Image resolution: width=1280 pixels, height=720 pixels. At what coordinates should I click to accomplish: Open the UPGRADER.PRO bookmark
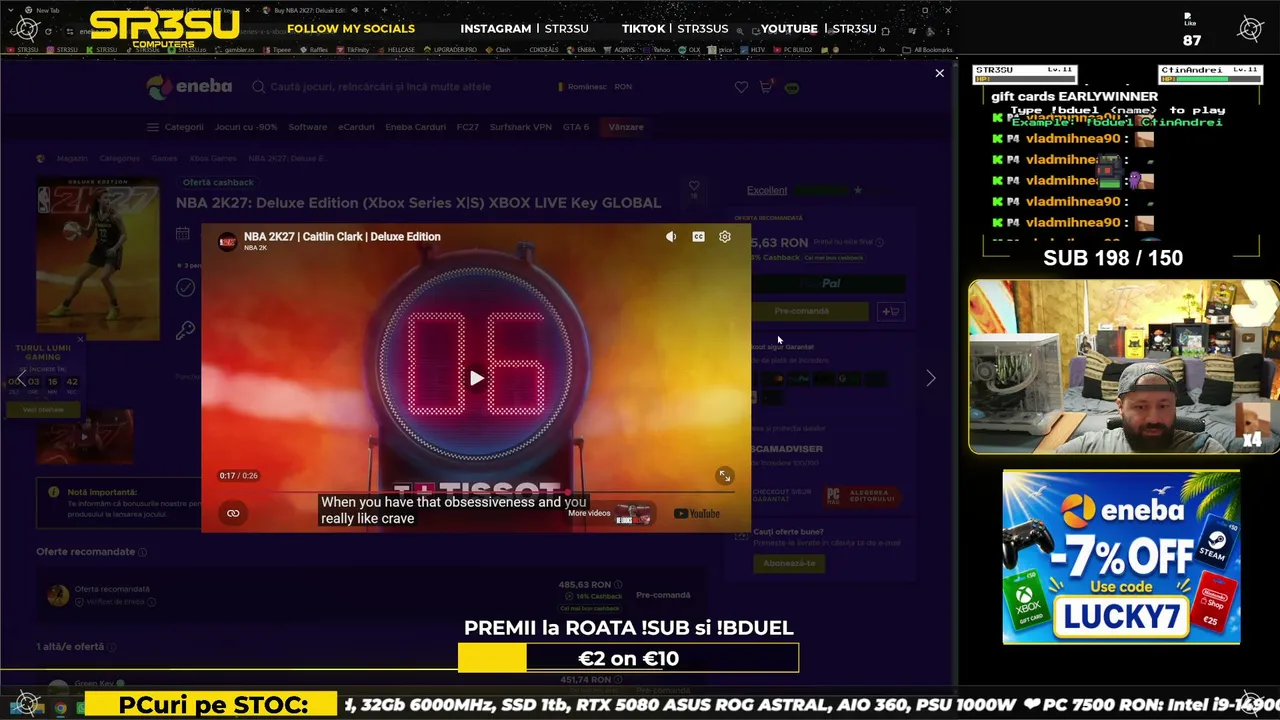450,49
